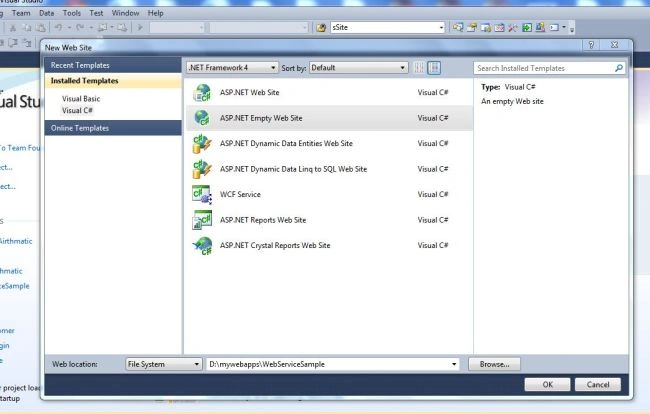Click the Find in Files icon
This screenshot has width=650, height=414.
tap(321, 28)
